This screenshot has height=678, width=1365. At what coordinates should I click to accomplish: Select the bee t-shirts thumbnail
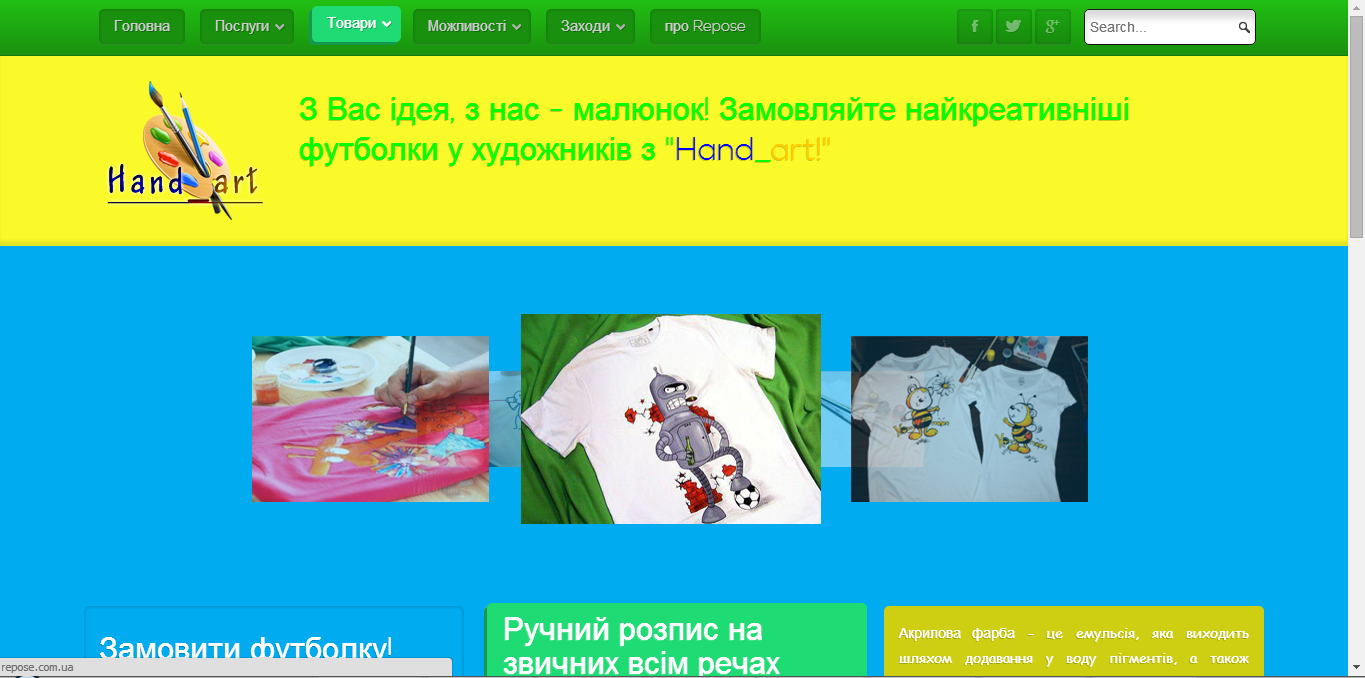click(969, 418)
